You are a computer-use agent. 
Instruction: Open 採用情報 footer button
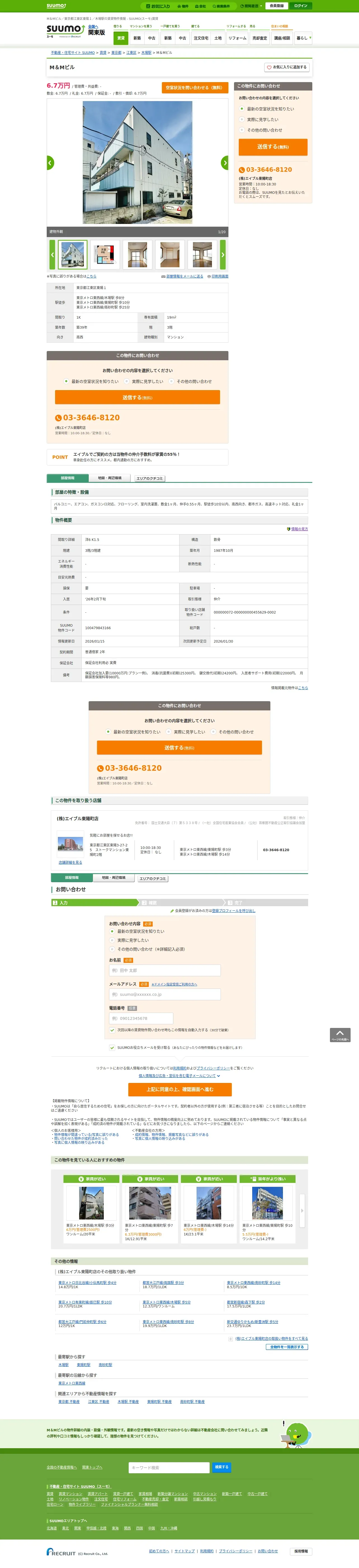[301, 1552]
